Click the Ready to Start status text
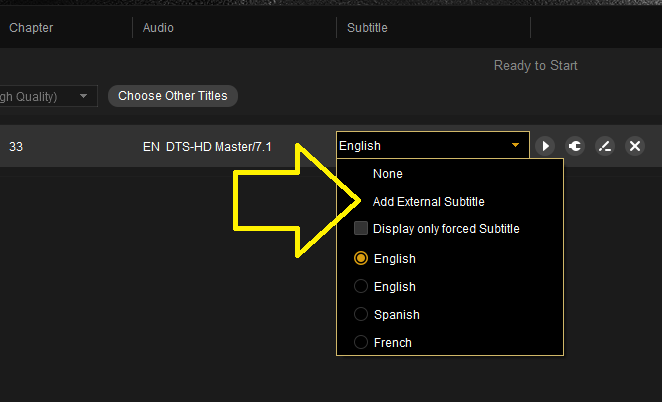 (535, 66)
